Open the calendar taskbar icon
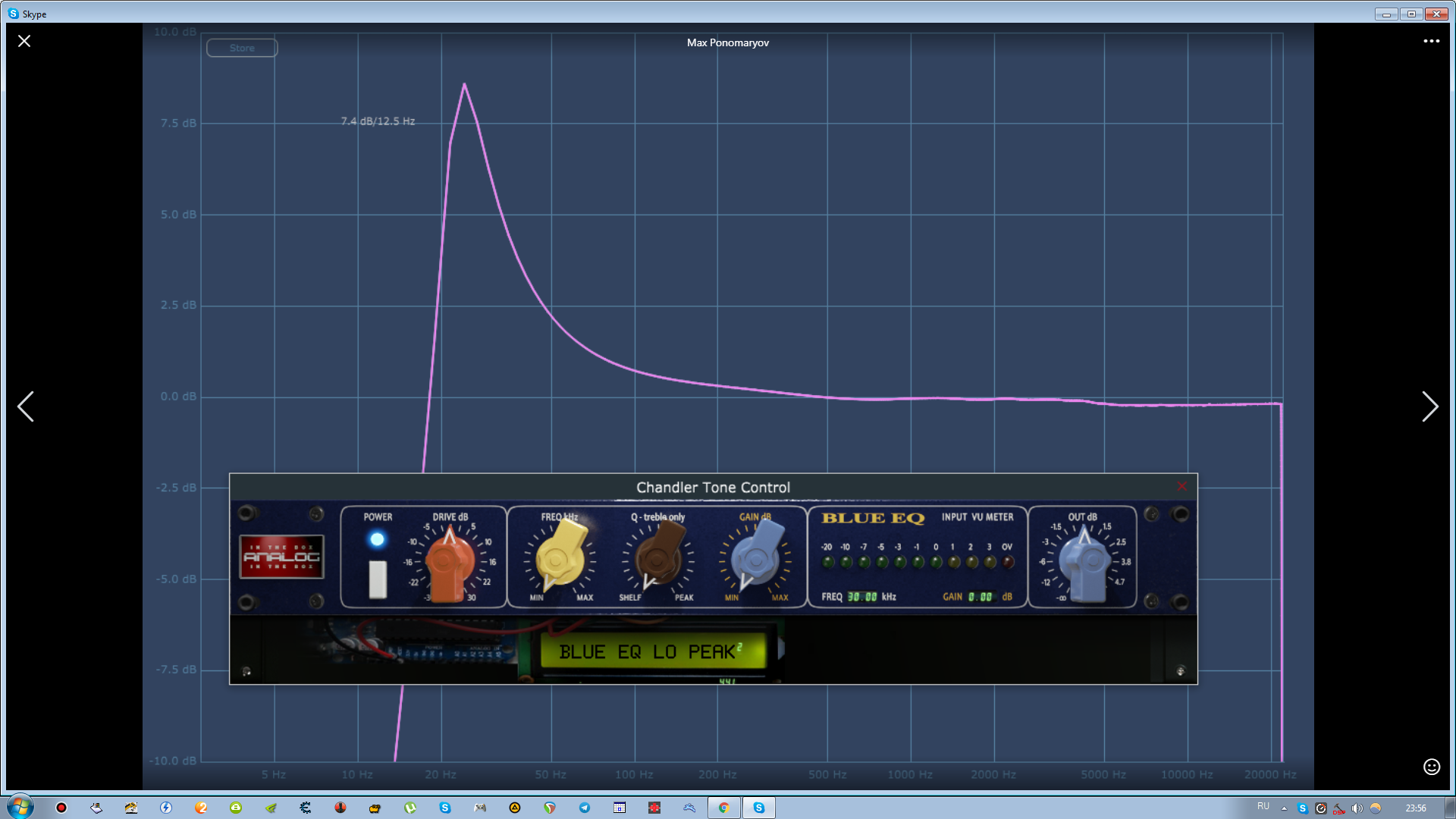The width and height of the screenshot is (1456, 819). pos(620,808)
